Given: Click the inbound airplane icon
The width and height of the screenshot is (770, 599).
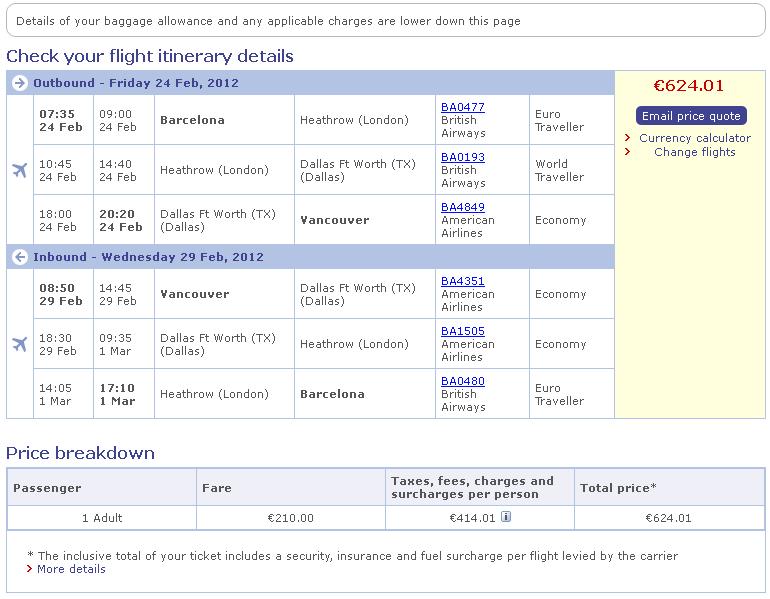Looking at the screenshot, I should tap(19, 344).
